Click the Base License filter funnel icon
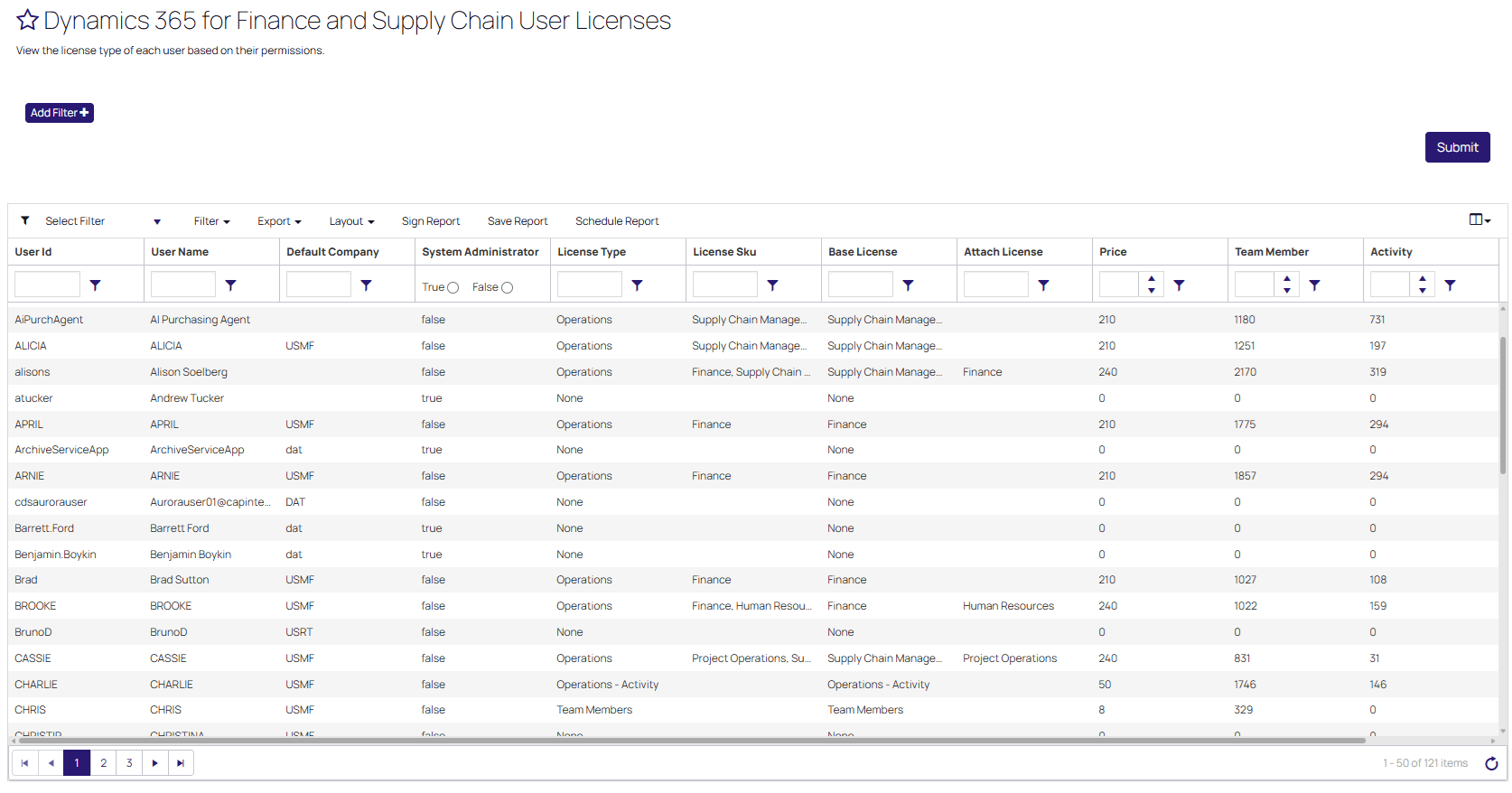1512x793 pixels. (908, 285)
